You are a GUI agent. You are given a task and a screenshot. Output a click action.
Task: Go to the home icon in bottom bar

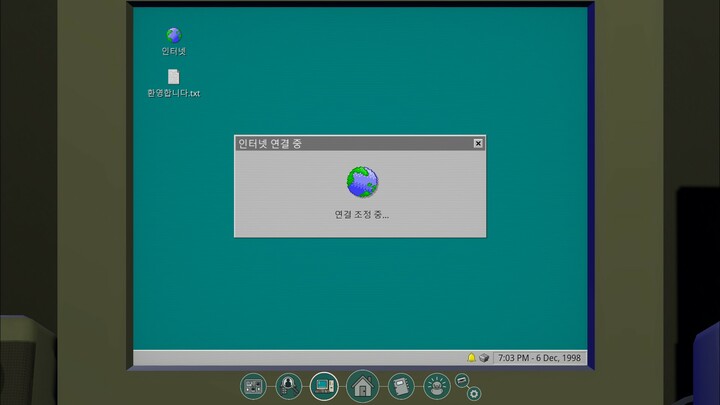(x=362, y=386)
